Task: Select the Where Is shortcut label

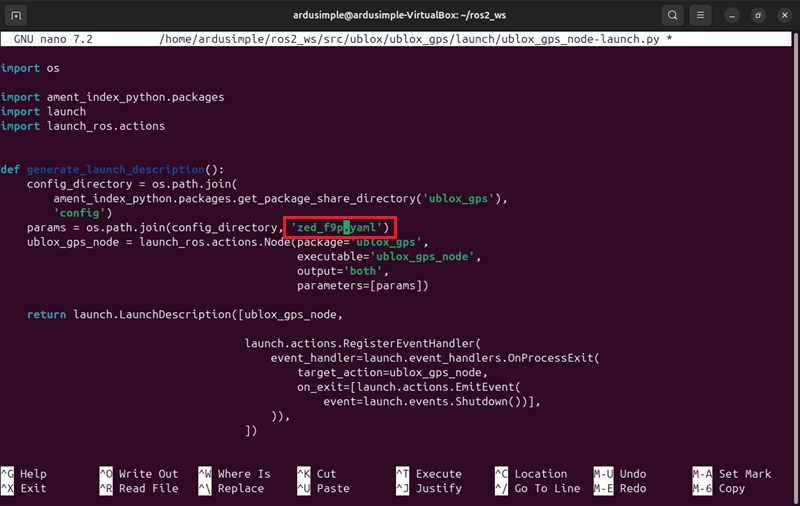Action: 244,474
